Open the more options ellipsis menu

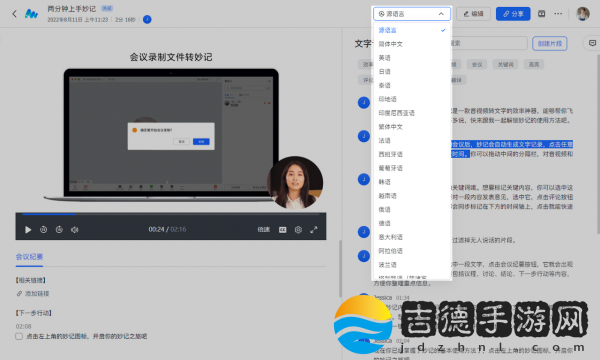pyautogui.click(x=558, y=14)
